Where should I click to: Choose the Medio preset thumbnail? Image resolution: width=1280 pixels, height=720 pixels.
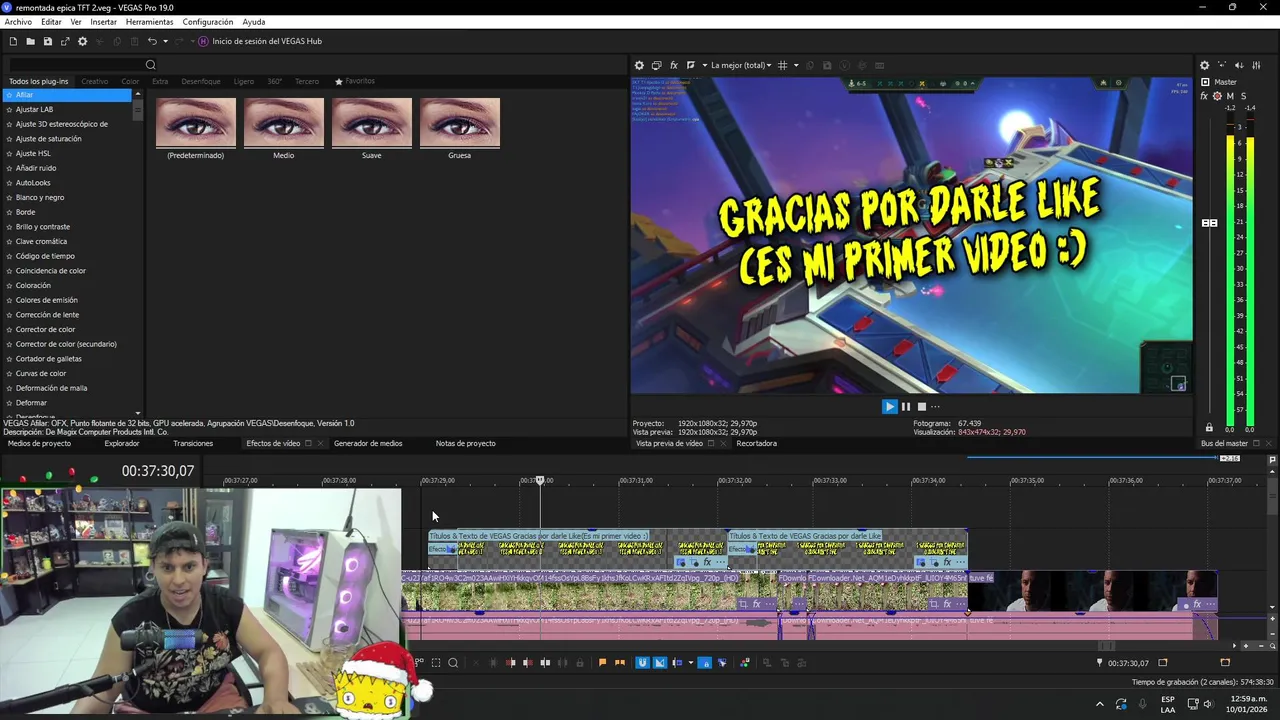[x=284, y=123]
